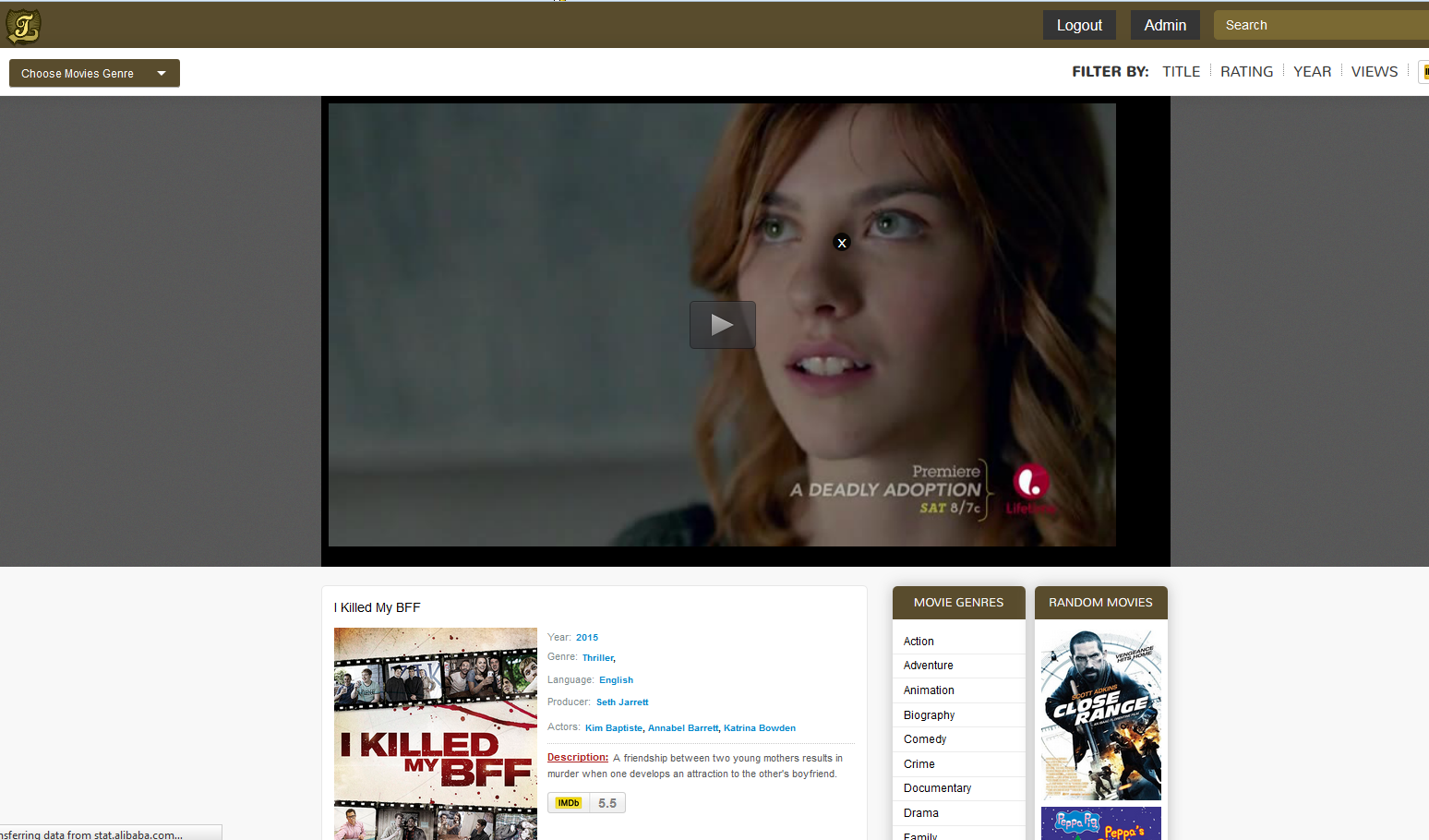This screenshot has width=1429, height=840.
Task: Browse the Animation genre
Action: (x=929, y=690)
